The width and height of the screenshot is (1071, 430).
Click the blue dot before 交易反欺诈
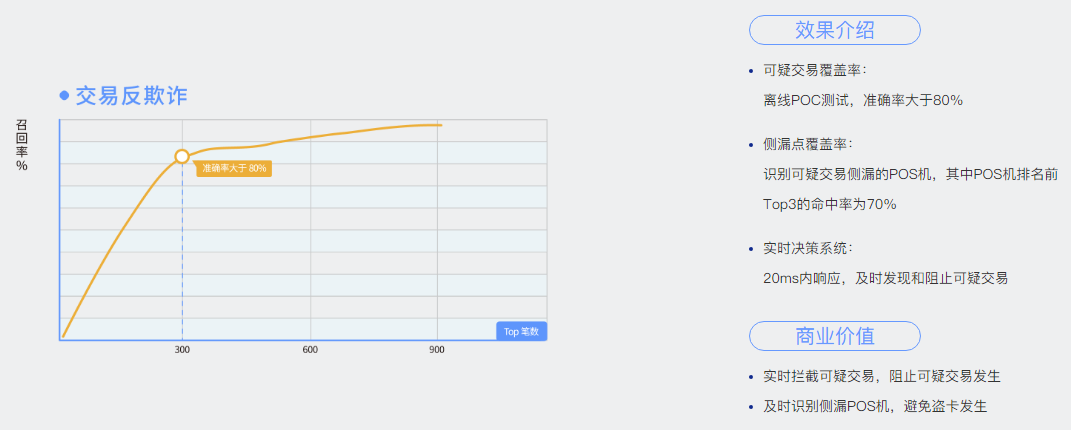[x=64, y=96]
